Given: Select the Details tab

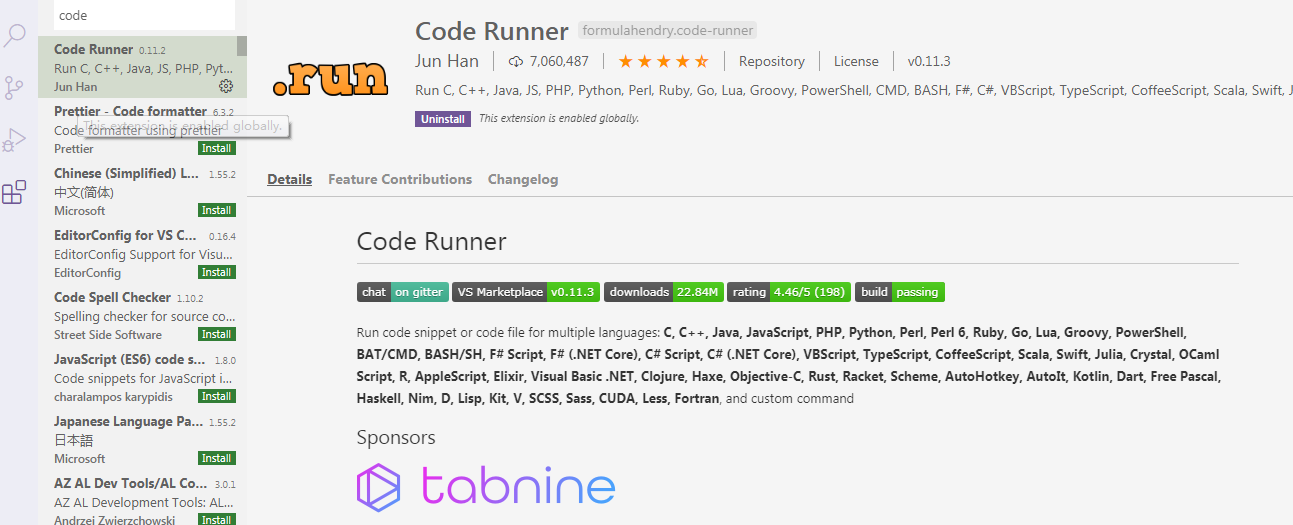Looking at the screenshot, I should 289,180.
